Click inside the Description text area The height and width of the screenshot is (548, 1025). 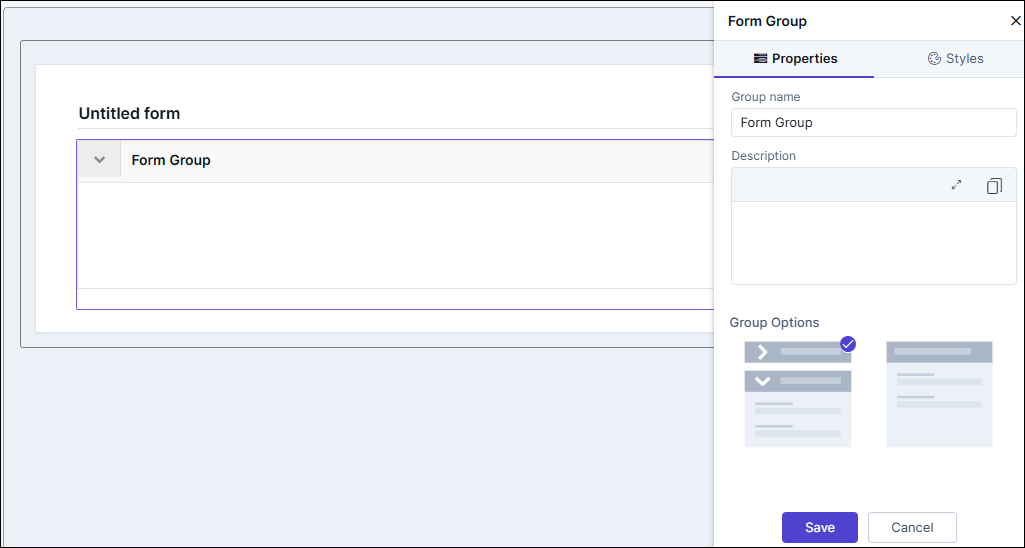pyautogui.click(x=873, y=243)
